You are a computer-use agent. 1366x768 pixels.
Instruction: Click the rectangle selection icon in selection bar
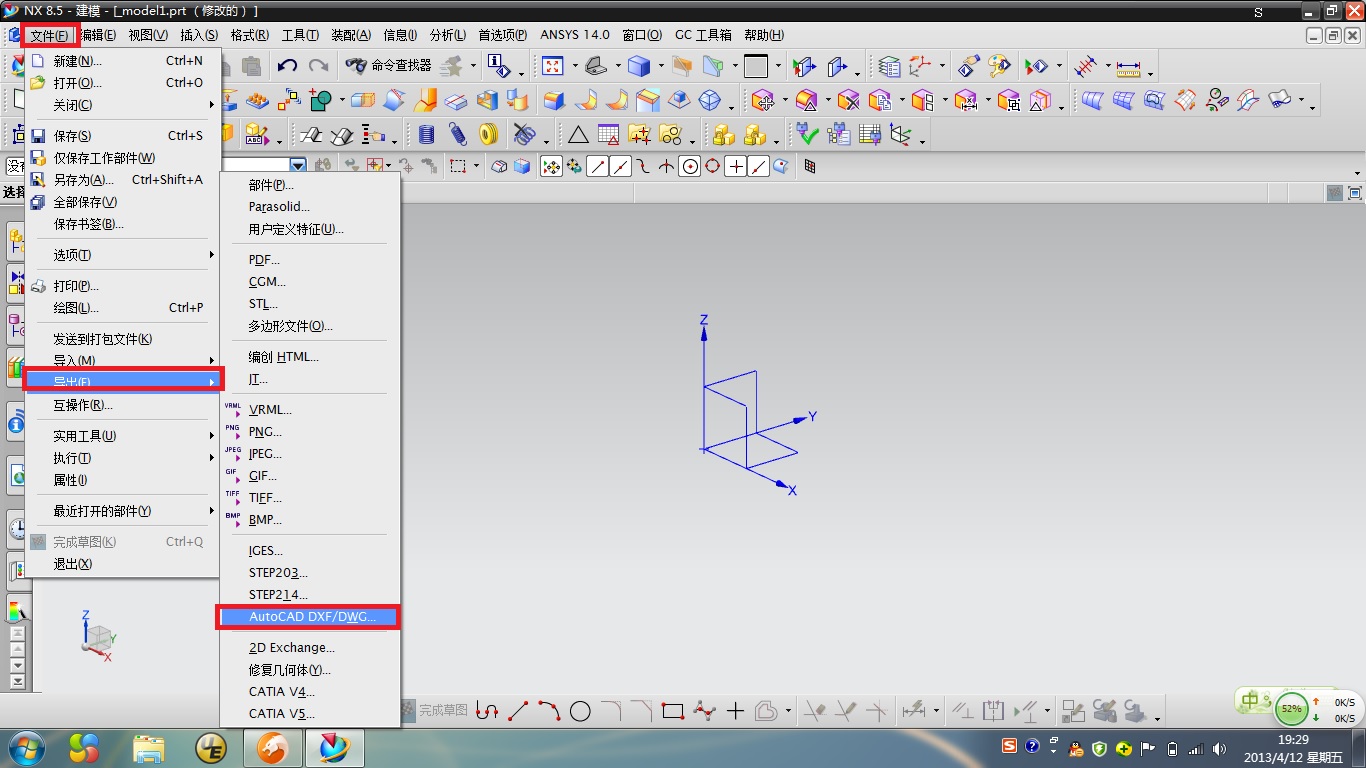pyautogui.click(x=458, y=167)
